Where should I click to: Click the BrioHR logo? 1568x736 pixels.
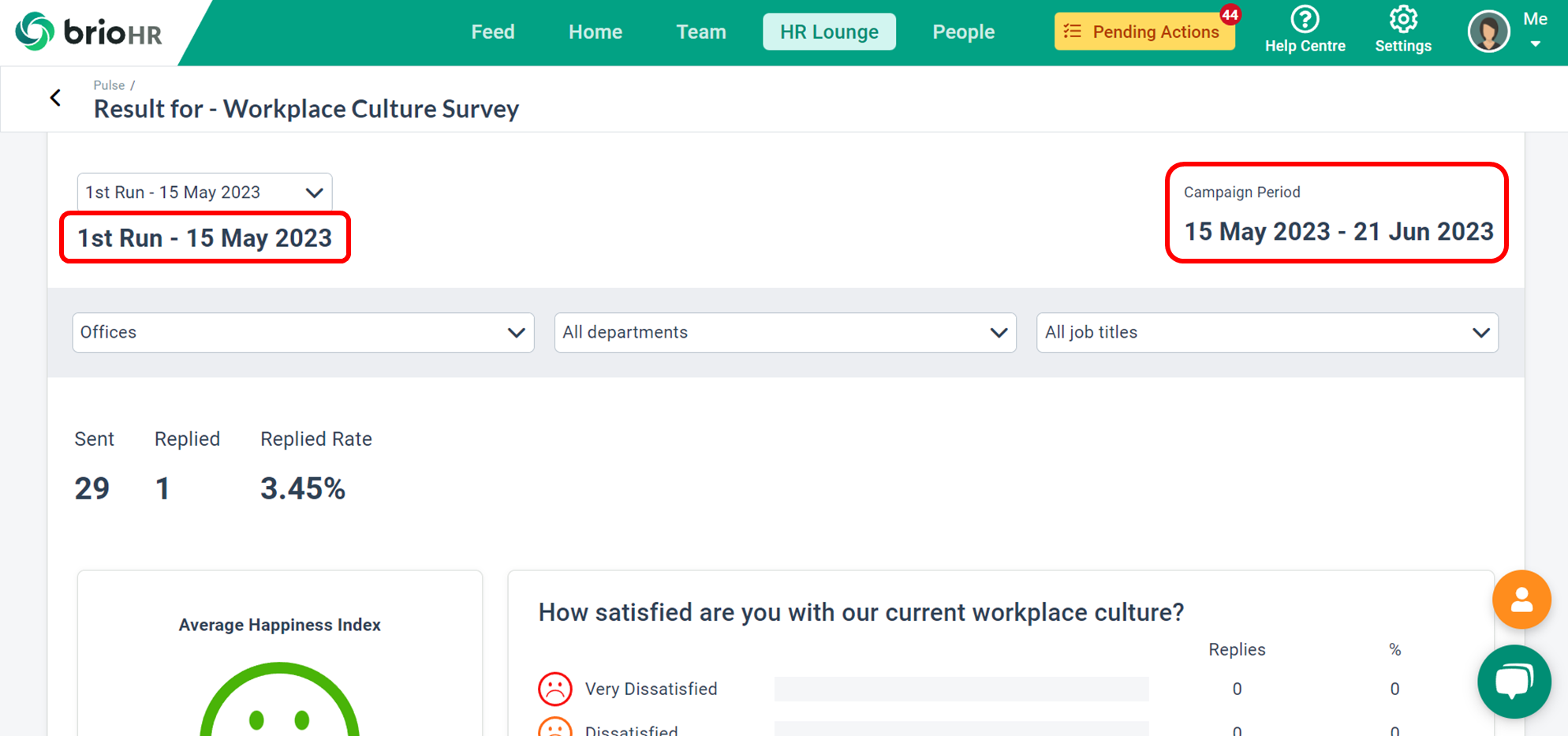click(88, 32)
